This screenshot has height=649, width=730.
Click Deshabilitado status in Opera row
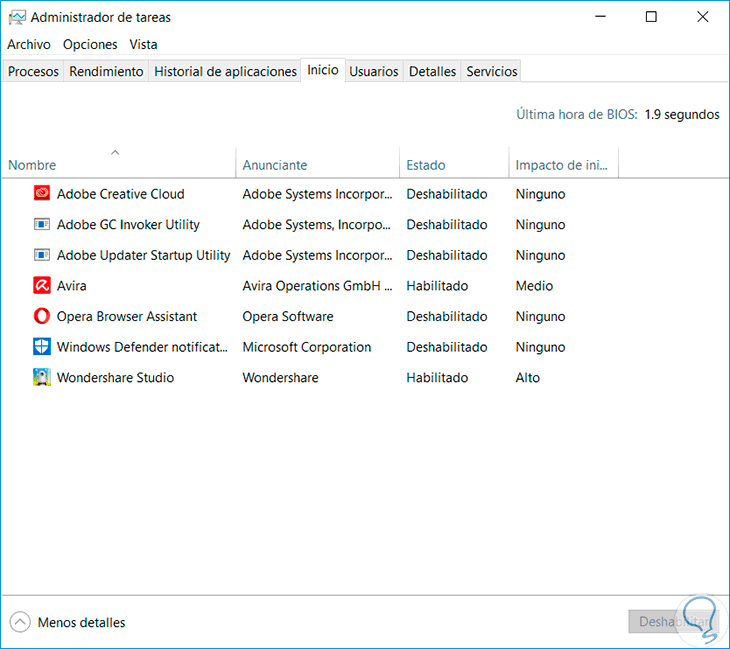447,316
